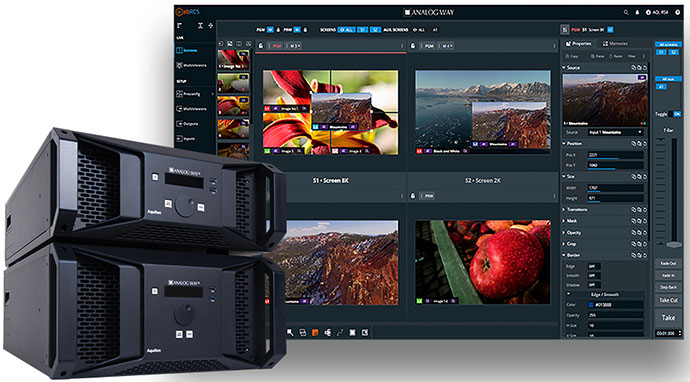Open the Source dropdown showing Input 1 Mountains
The image size is (690, 382).
(615, 132)
